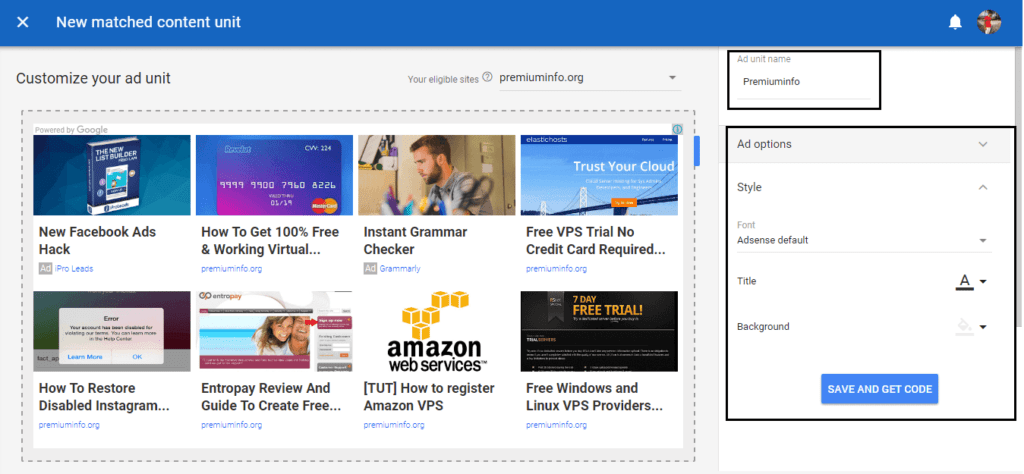Click the iPro Leads advertiser link

pyautogui.click(x=73, y=268)
